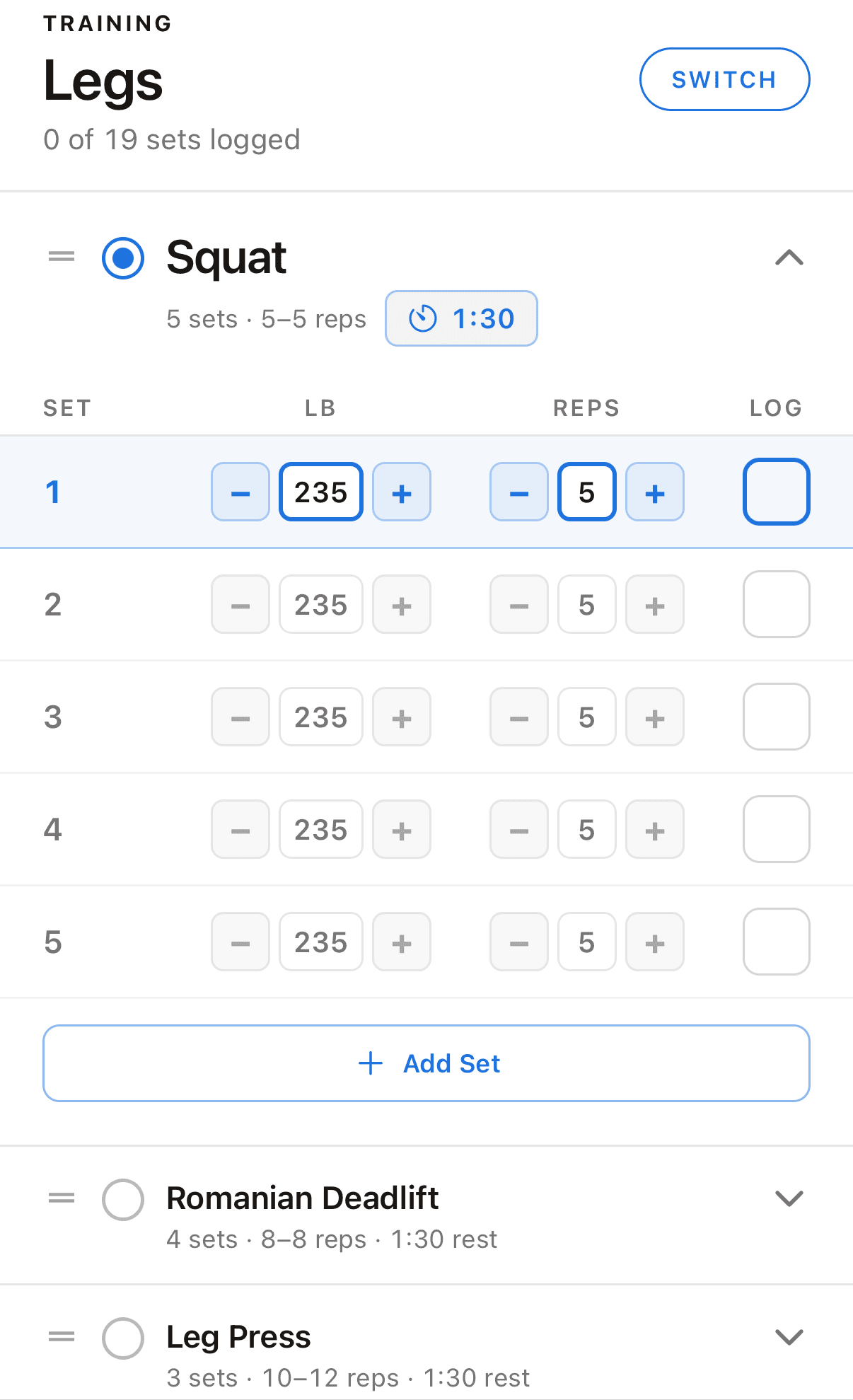Decrease weight for set 1
The height and width of the screenshot is (1400, 853).
pyautogui.click(x=240, y=492)
